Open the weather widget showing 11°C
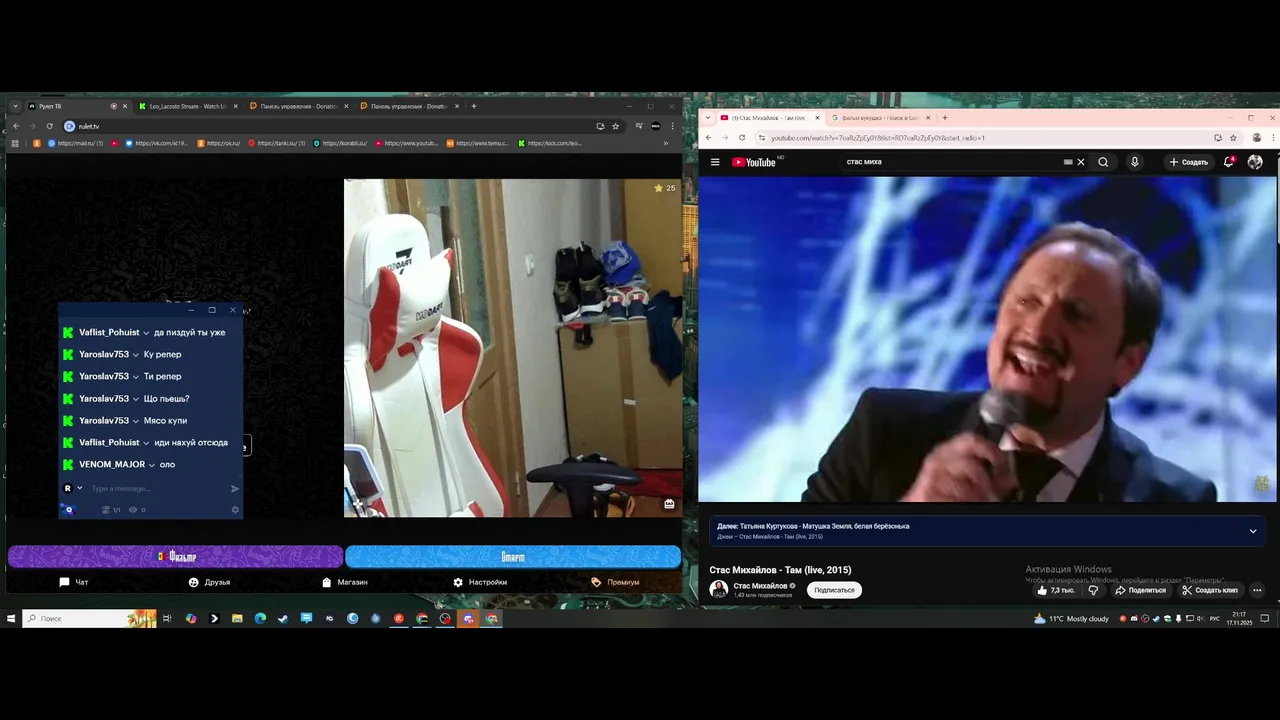 click(x=1072, y=619)
